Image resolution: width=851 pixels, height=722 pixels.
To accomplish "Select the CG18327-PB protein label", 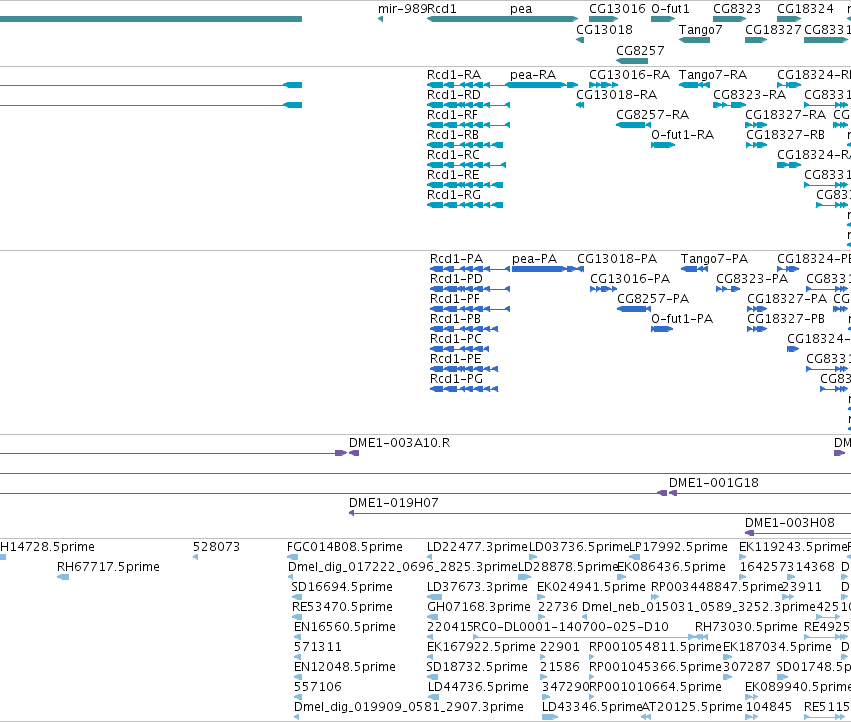I will pos(786,319).
